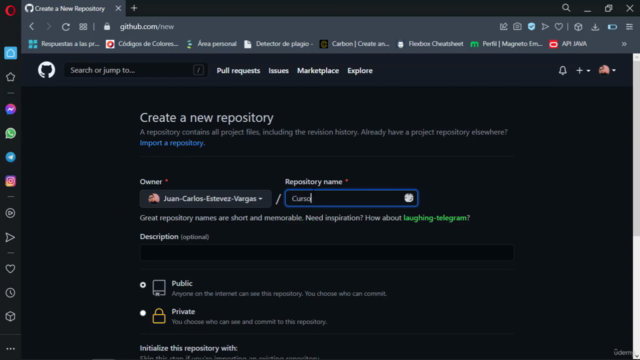Image resolution: width=640 pixels, height=360 pixels.
Task: Open Carbon bookmark
Action: [x=354, y=44]
